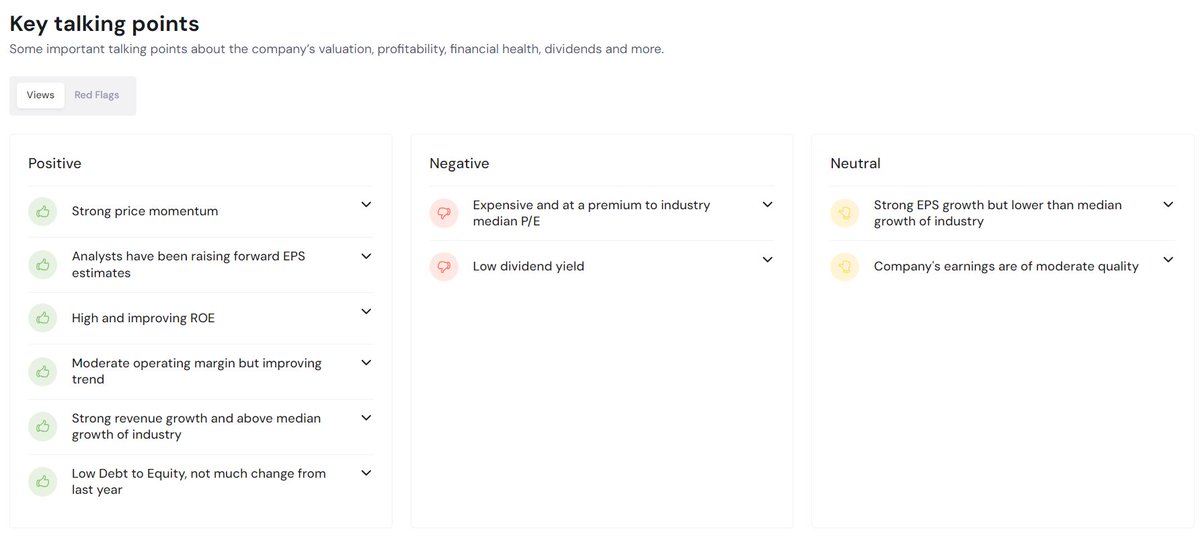This screenshot has width=1200, height=545.
Task: Click thumbs-up icon beside Low Debt to Equity
Action: (43, 481)
